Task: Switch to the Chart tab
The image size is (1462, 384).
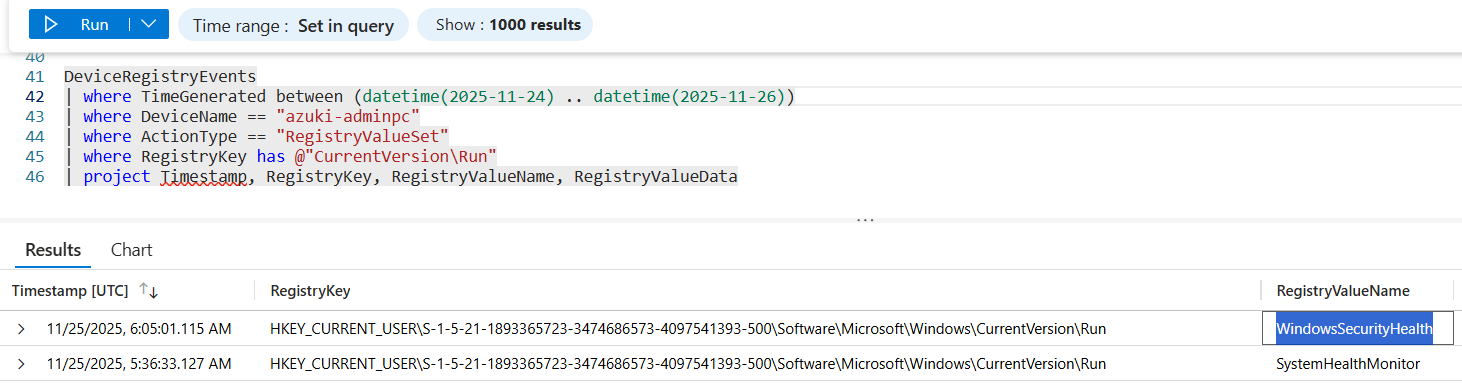Action: 132,249
